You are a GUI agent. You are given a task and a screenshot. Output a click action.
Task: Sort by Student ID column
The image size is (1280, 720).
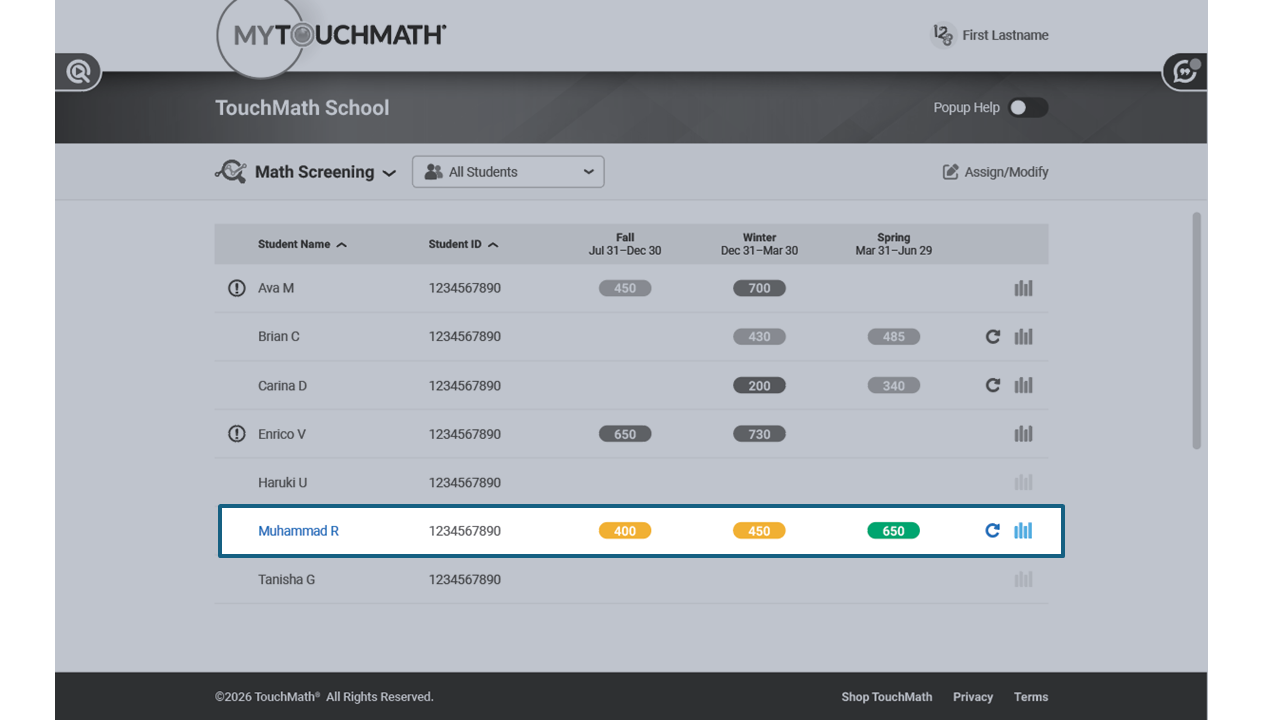click(463, 244)
